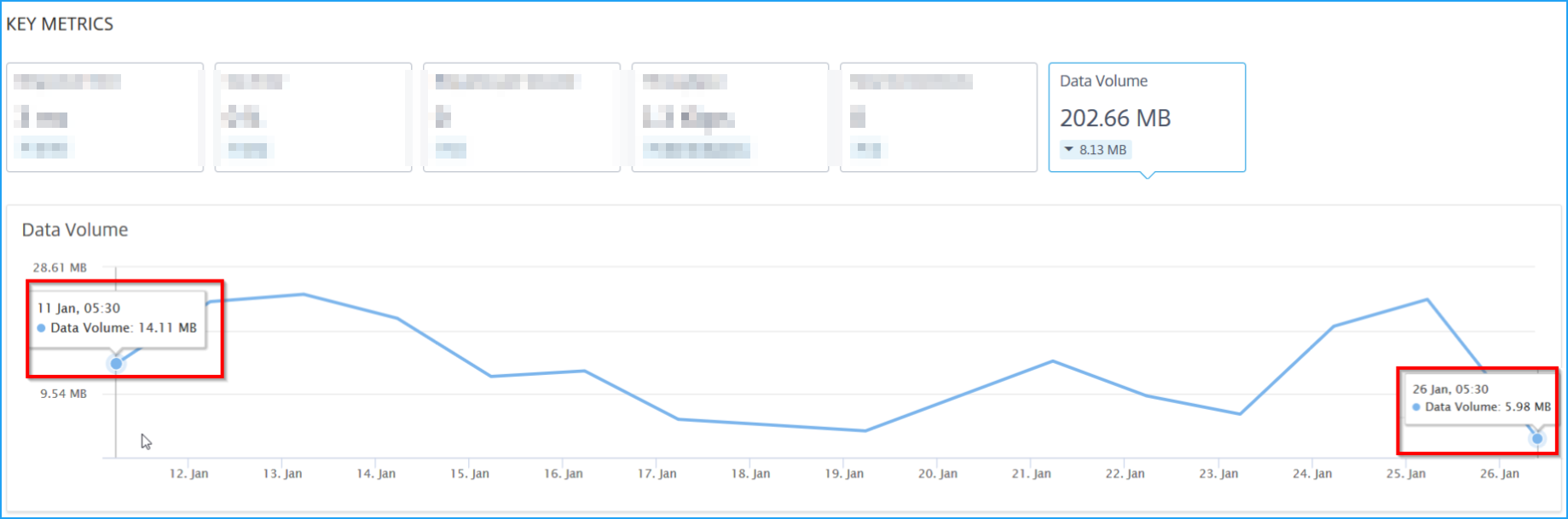Select the 26 Jan data point marker
Screen dimensions: 1568x519
click(1537, 439)
